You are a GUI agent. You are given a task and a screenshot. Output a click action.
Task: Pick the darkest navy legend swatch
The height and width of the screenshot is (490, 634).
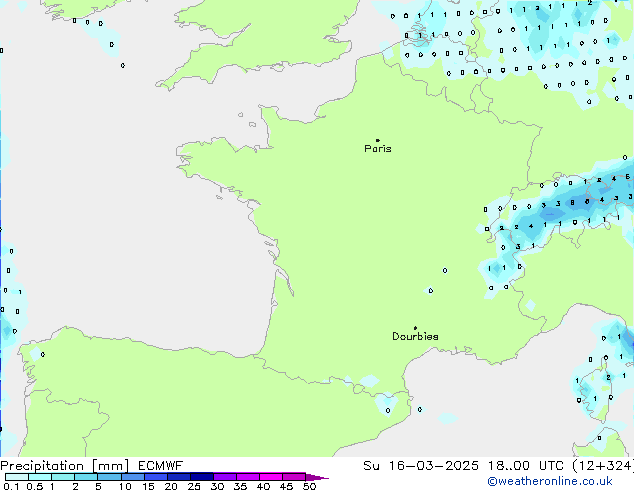202,477
